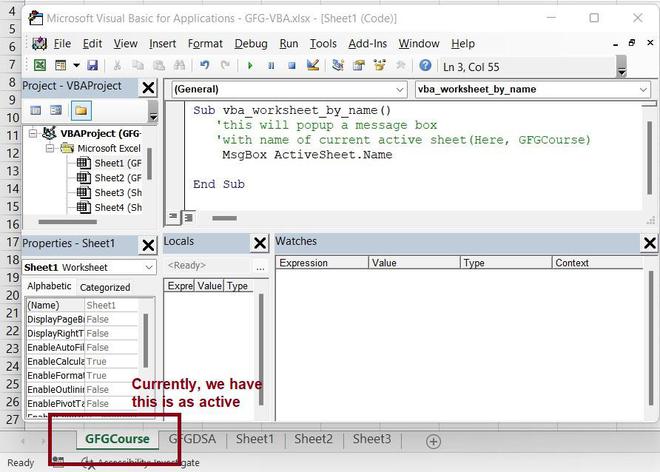Click the toolbar options overflow arrow
Image resolution: width=660 pixels, height=472 pixels.
tap(621, 67)
